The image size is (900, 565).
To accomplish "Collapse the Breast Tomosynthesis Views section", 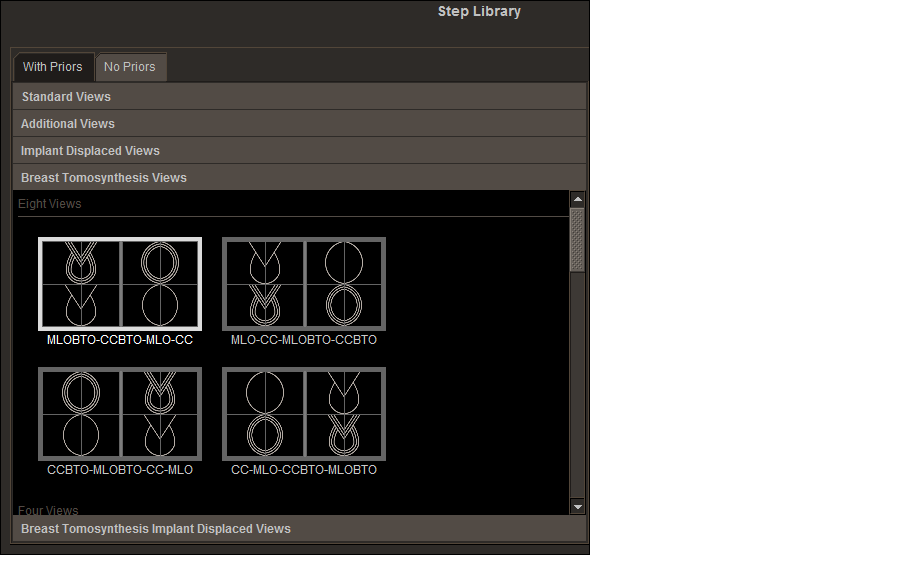I will [x=104, y=178].
